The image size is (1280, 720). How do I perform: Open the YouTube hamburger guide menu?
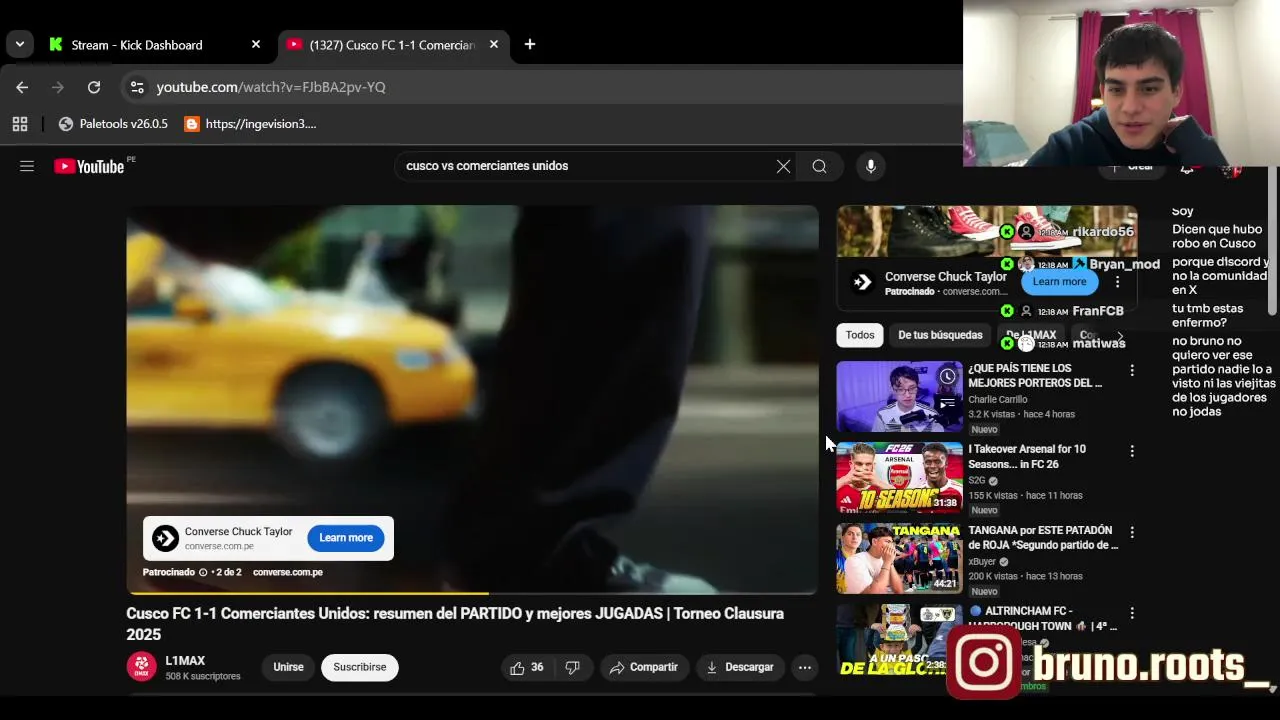coord(27,166)
